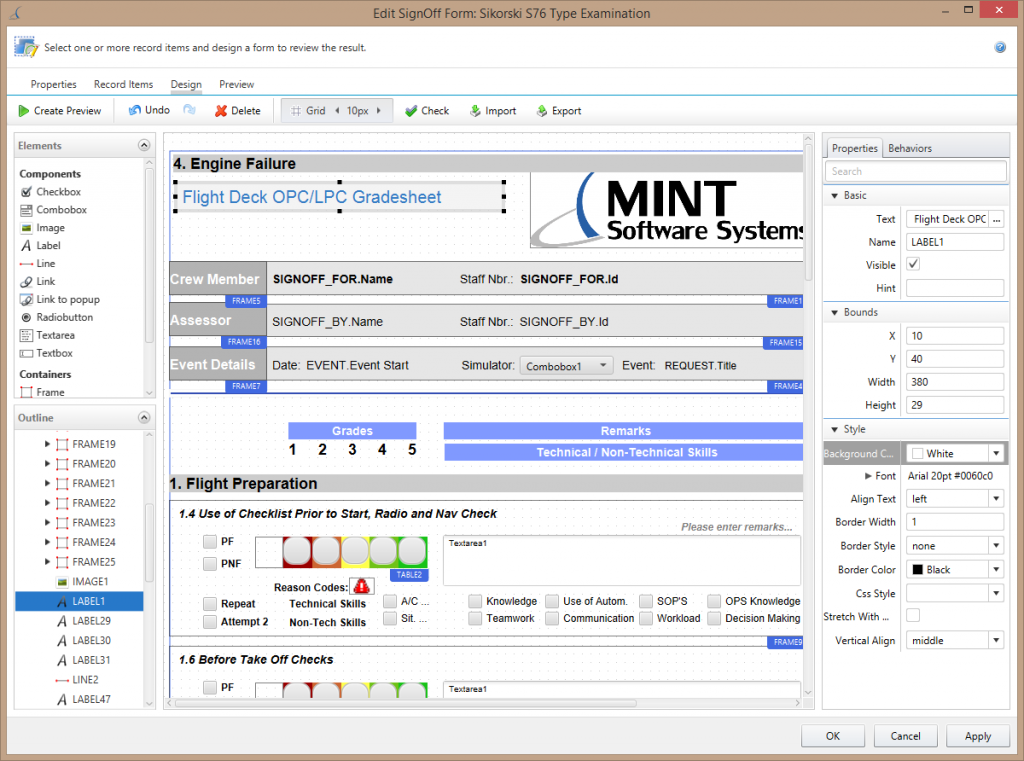Open the Vertical Align dropdown

995,640
